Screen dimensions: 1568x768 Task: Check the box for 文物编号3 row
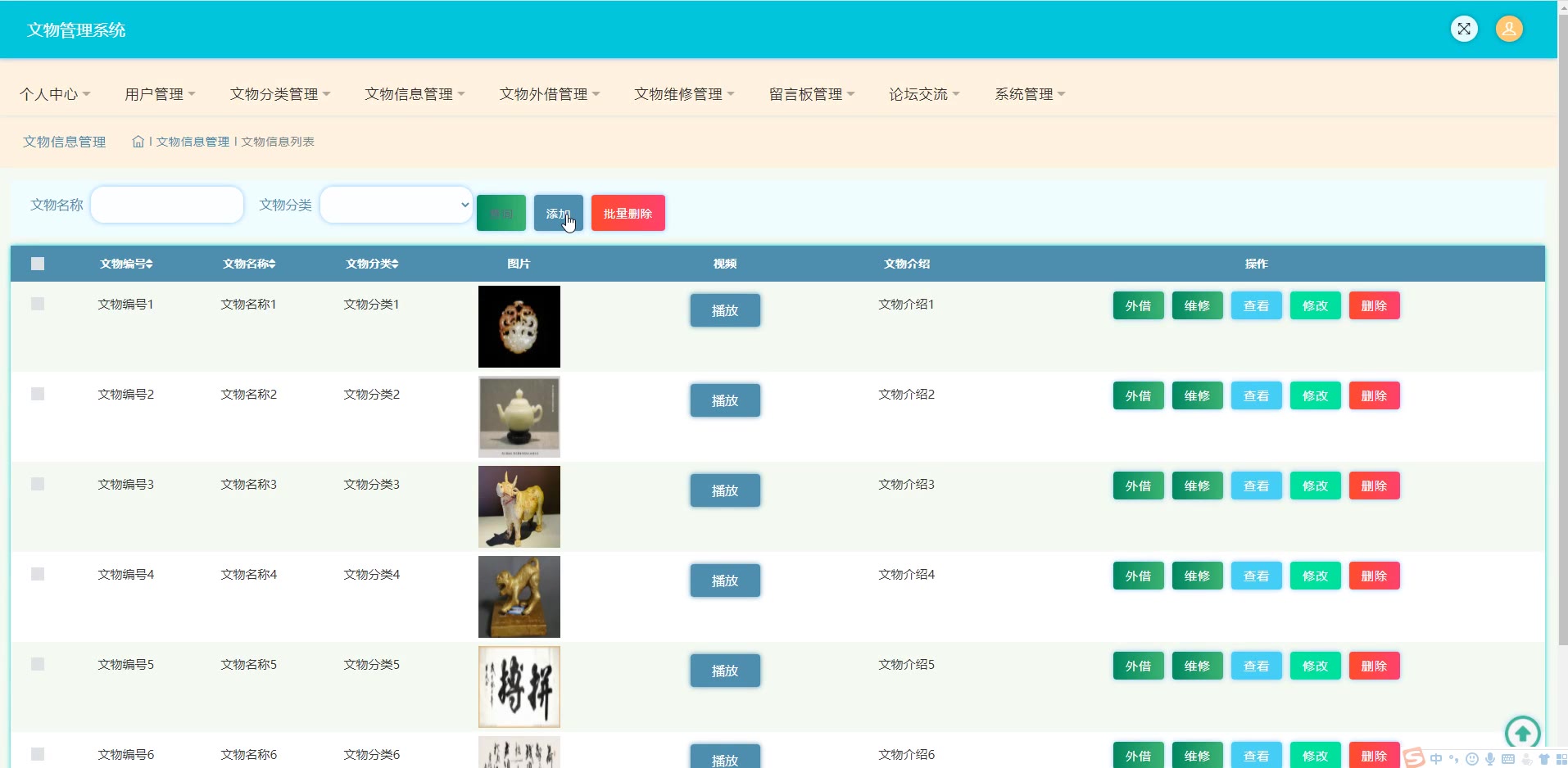click(x=38, y=484)
